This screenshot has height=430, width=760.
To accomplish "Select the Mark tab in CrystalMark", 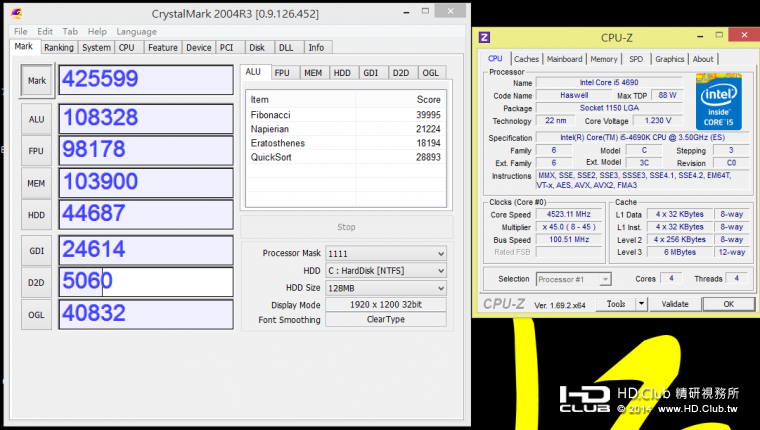I will [23, 47].
